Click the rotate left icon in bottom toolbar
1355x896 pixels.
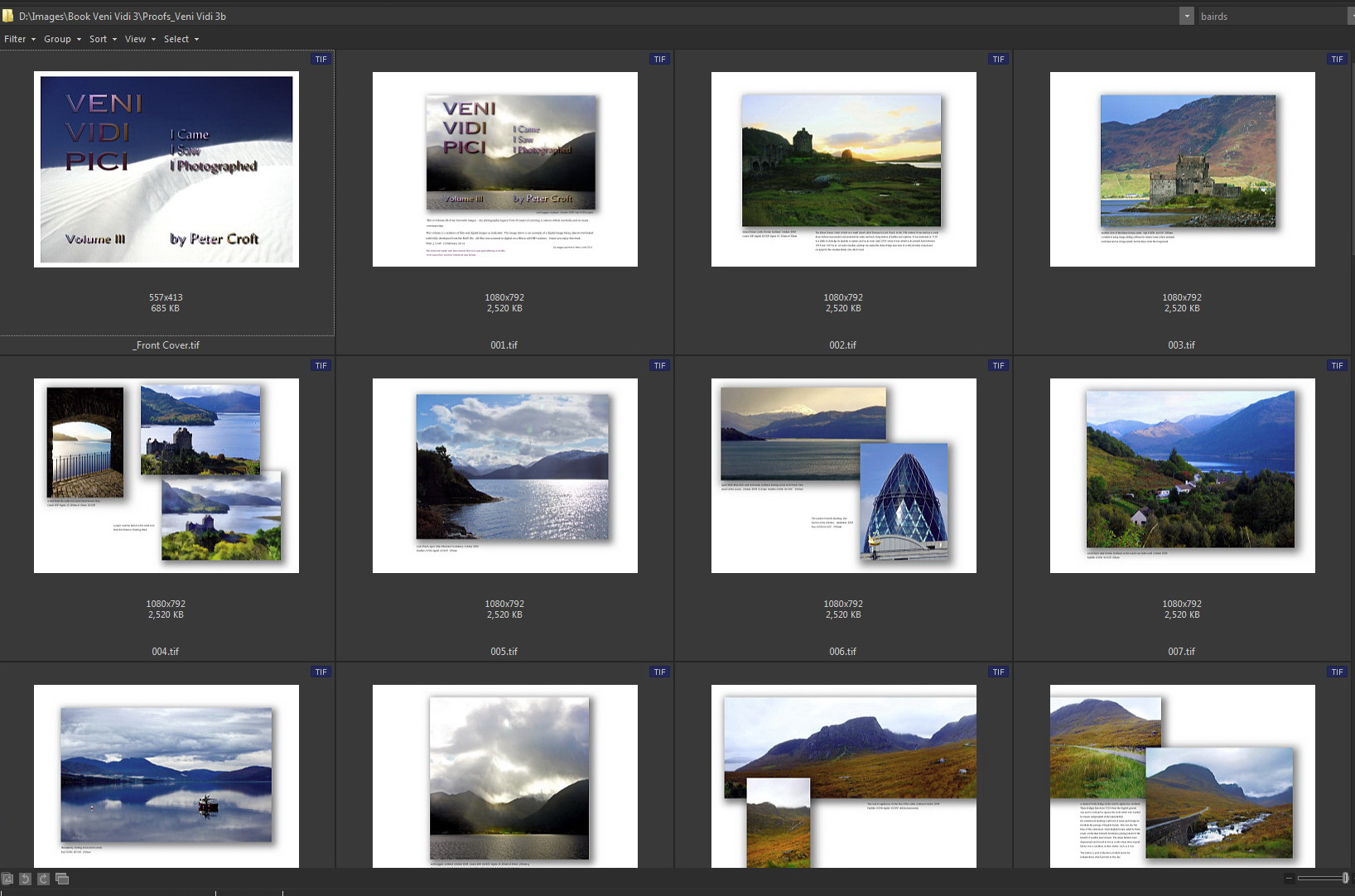click(x=25, y=879)
